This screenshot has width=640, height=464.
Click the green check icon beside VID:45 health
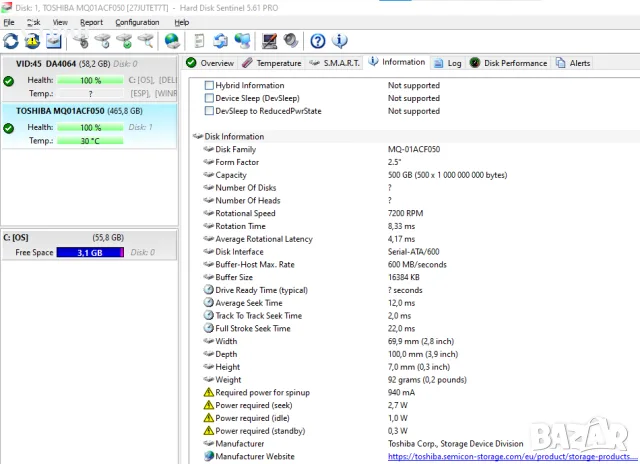point(9,81)
